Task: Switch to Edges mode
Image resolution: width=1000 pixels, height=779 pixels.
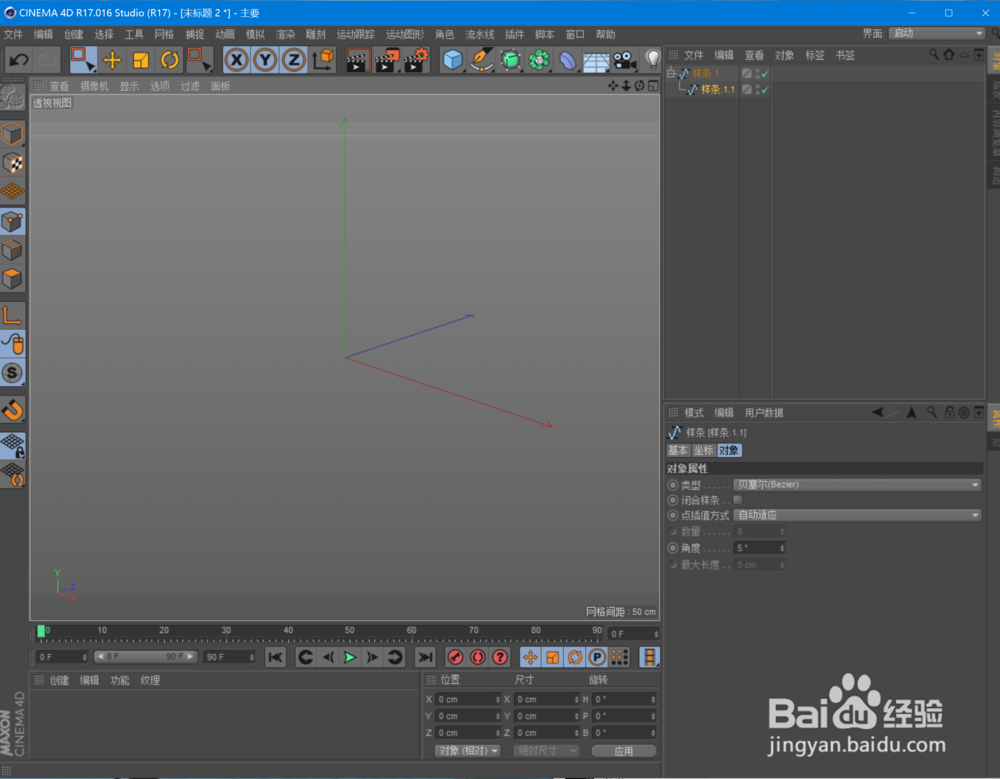Action: (12, 250)
